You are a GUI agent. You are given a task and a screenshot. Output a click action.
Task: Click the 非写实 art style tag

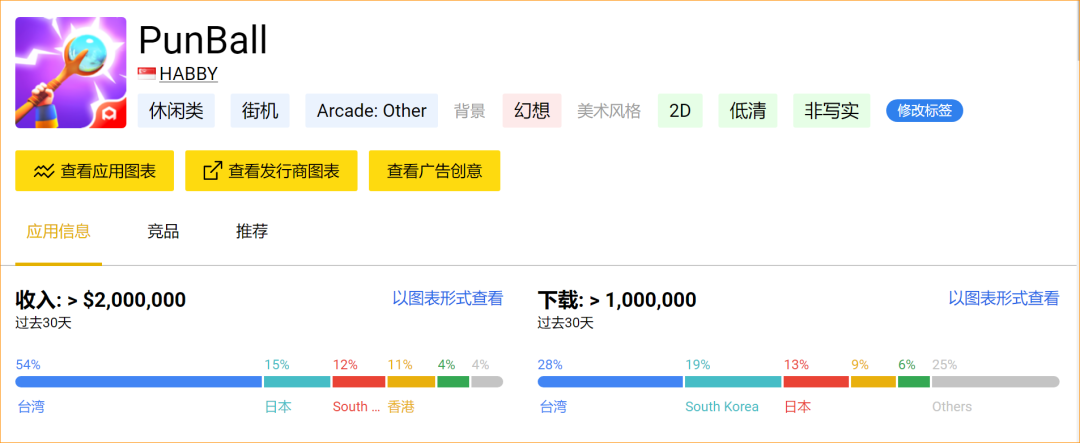(x=831, y=111)
